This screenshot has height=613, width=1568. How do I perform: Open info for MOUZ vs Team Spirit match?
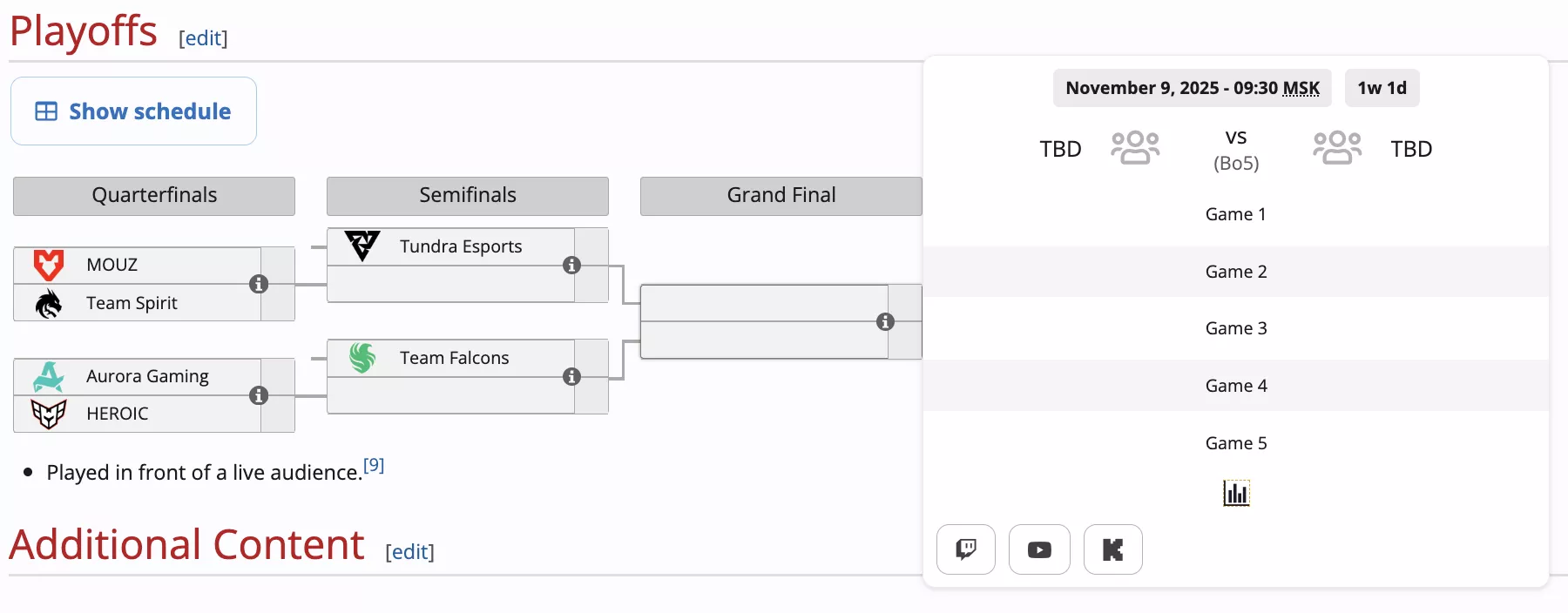259,284
